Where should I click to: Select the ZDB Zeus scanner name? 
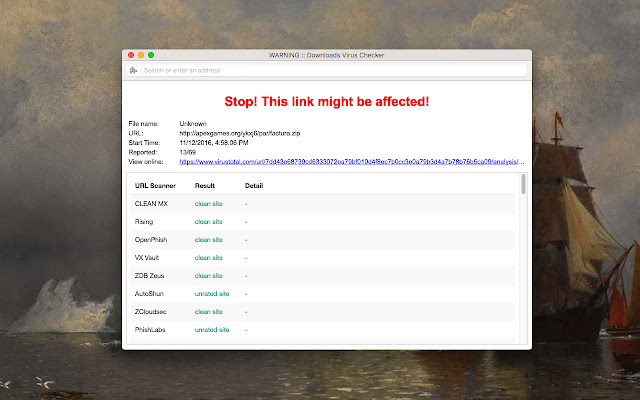(149, 276)
